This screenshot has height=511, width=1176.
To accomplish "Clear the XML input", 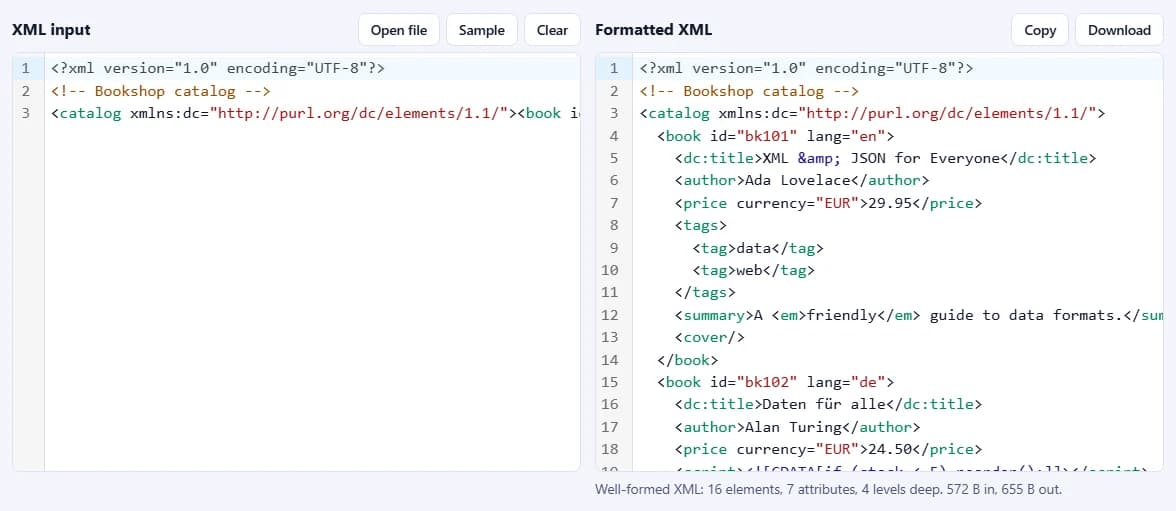I will pos(552,30).
